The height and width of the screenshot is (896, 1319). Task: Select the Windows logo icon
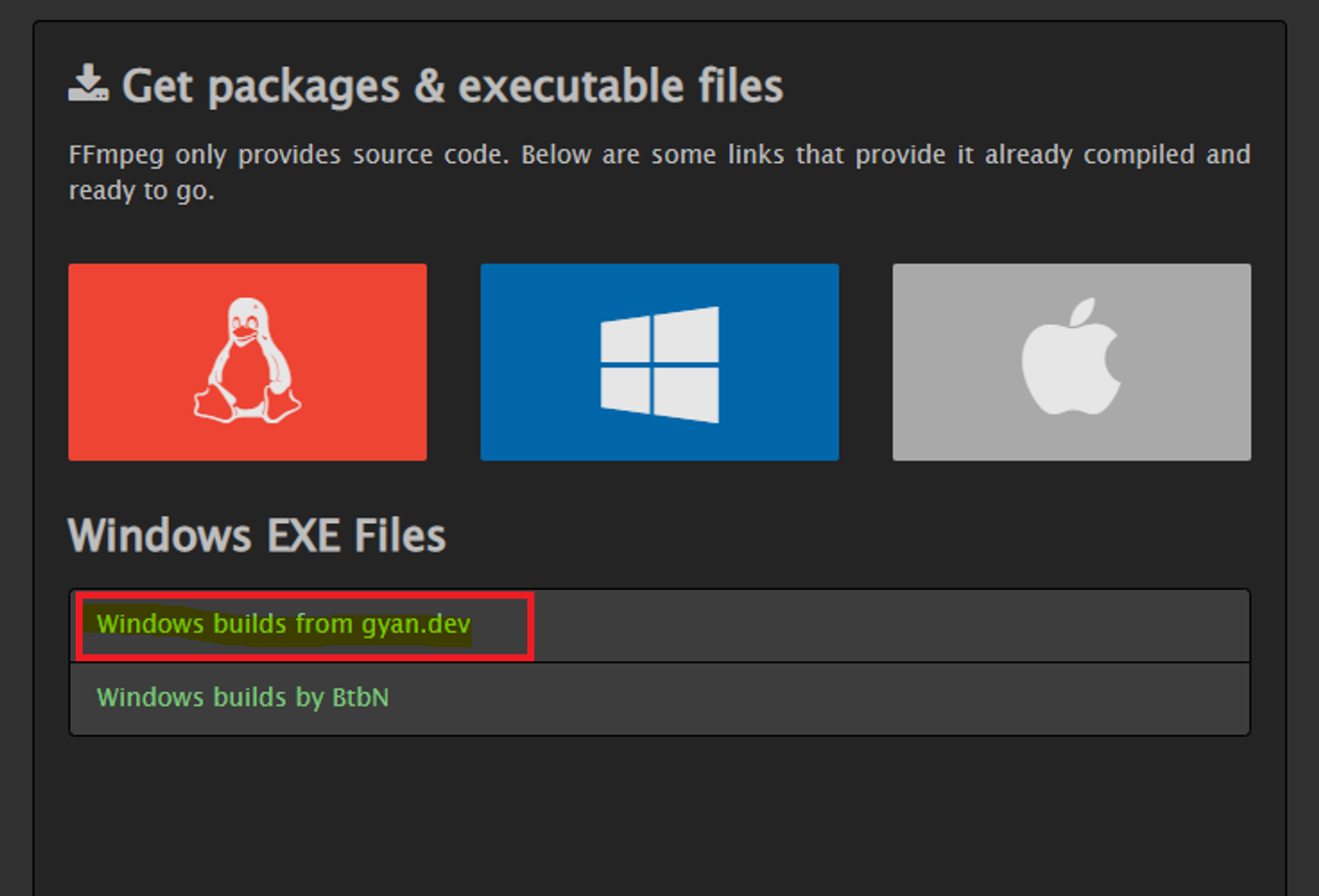coord(659,365)
